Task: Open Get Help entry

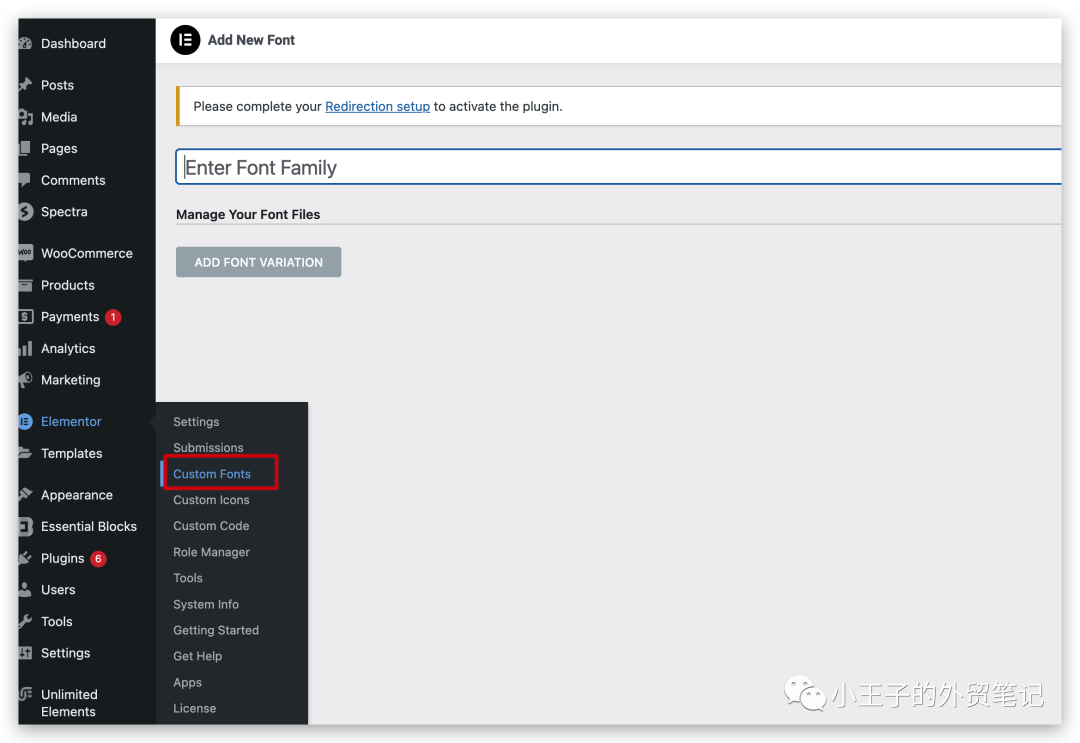Action: 198,656
